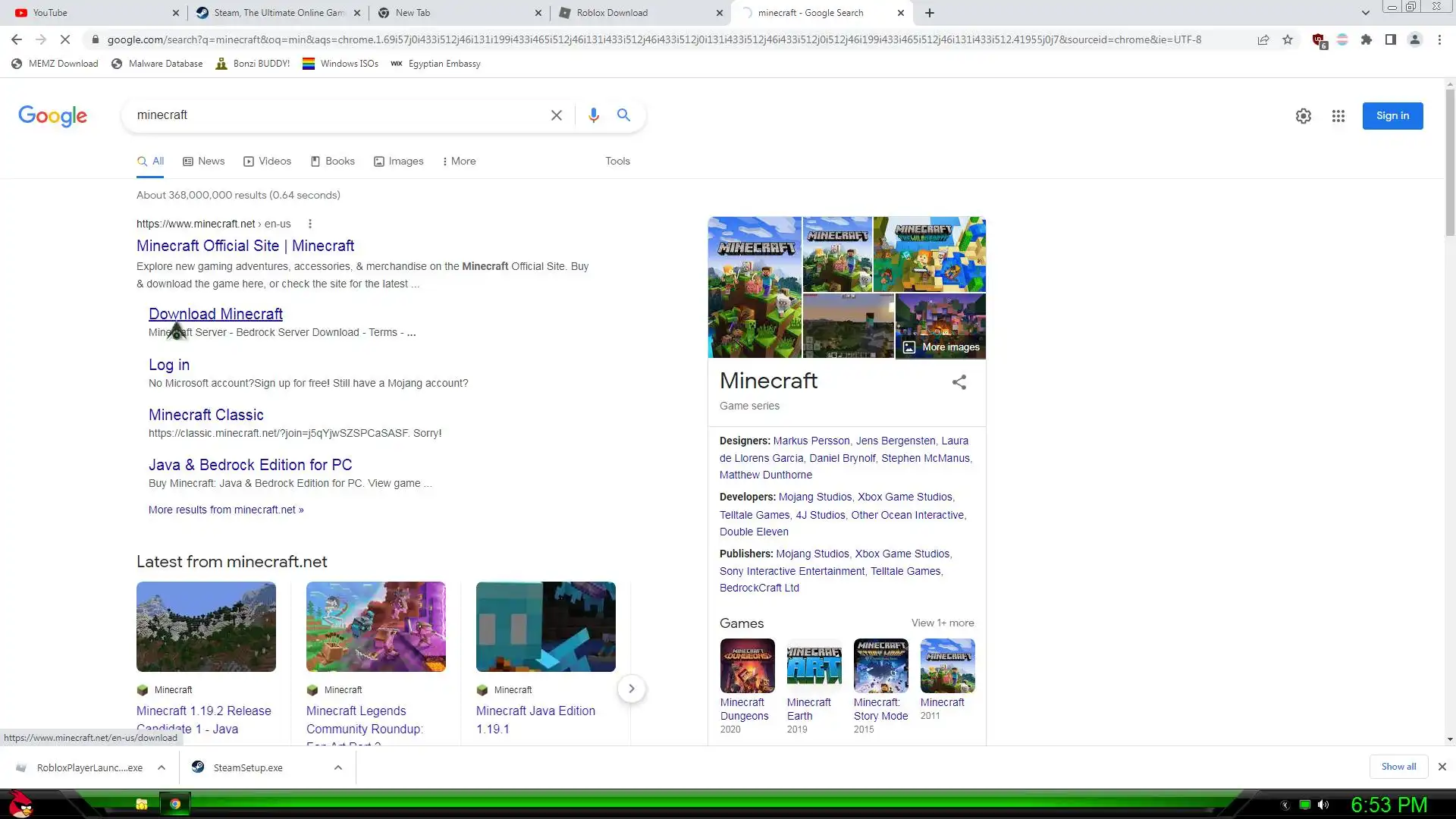This screenshot has width=1456, height=819.
Task: Open Chrome extensions puzzle icon
Action: [x=1366, y=39]
